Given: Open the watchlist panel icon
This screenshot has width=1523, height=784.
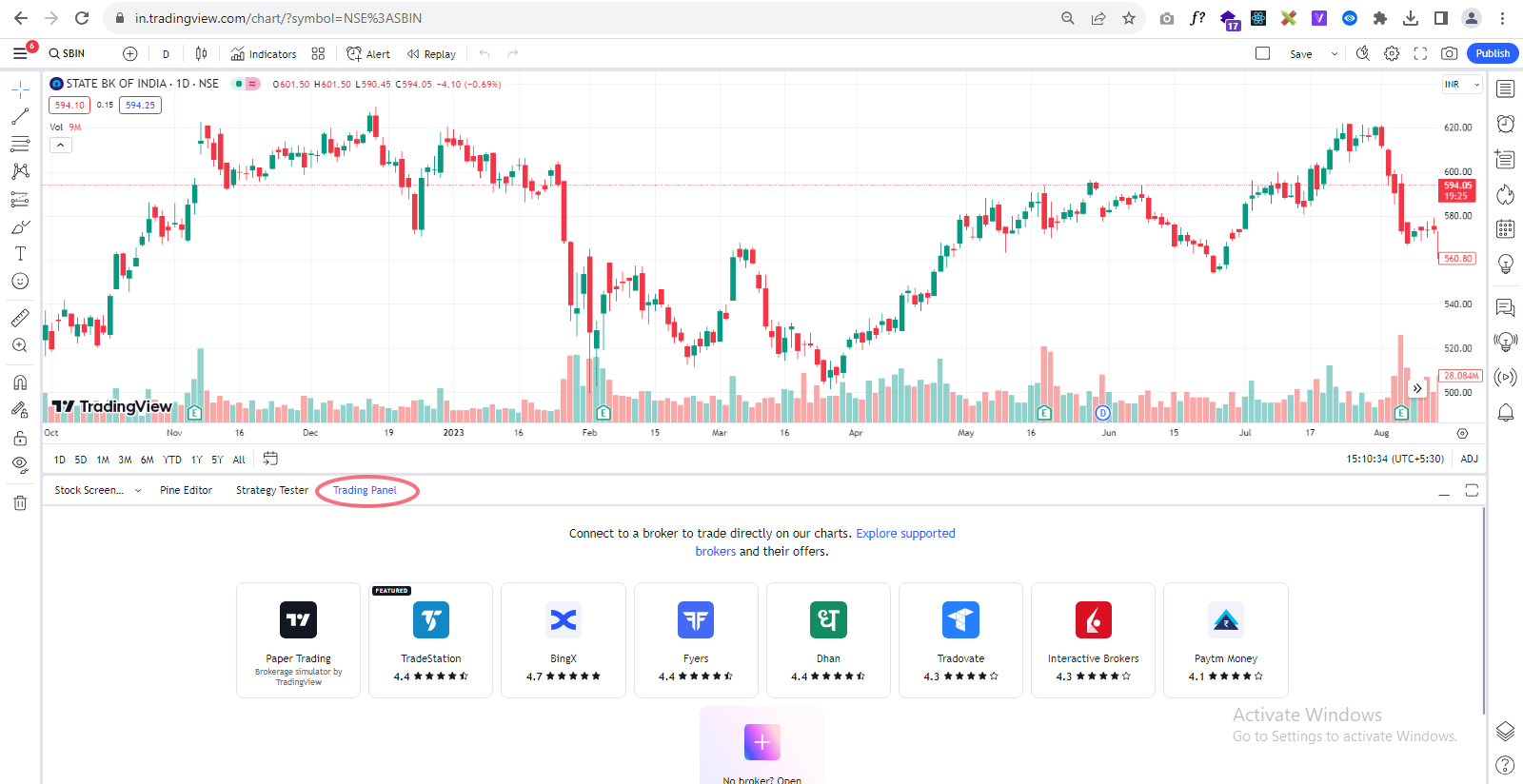Looking at the screenshot, I should [x=1505, y=89].
